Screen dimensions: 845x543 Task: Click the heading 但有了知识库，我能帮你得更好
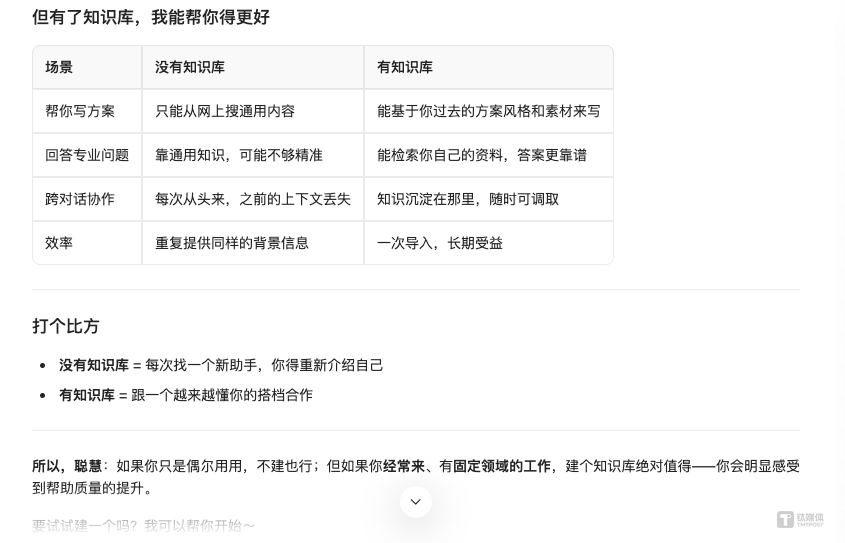coord(151,17)
